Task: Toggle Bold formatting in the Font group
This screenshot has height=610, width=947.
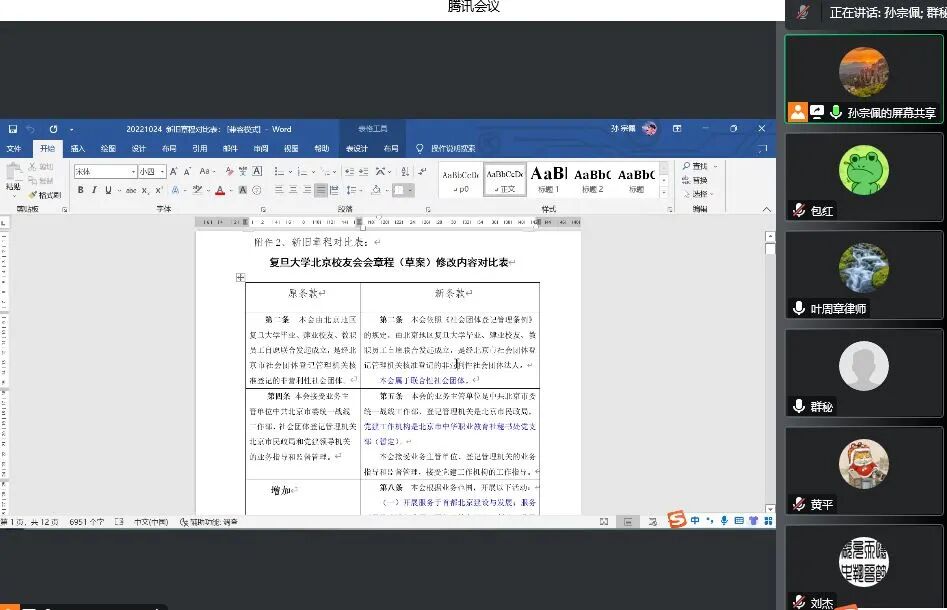Action: pyautogui.click(x=81, y=190)
